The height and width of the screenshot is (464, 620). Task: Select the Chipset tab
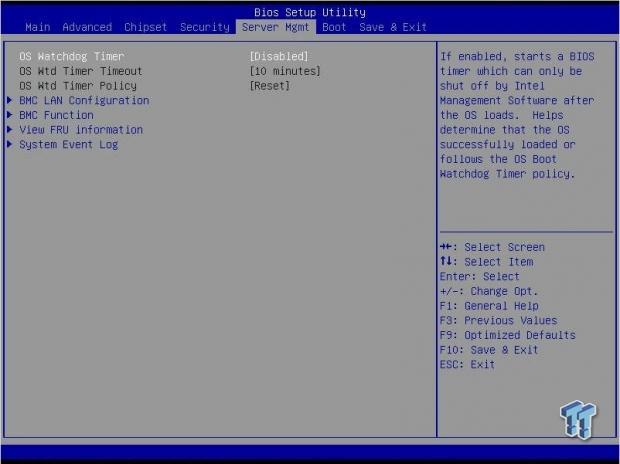point(146,27)
